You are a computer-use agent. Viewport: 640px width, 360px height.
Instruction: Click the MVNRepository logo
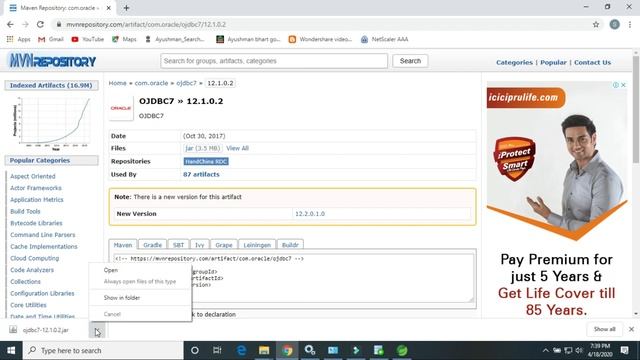point(52,61)
